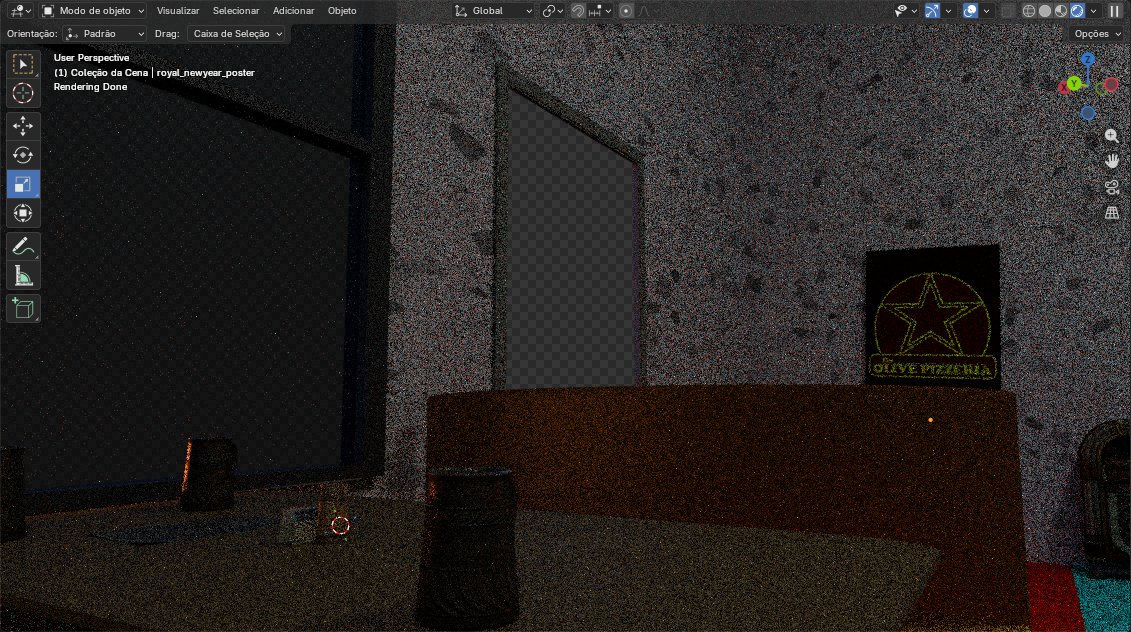Toggle camera view icon
The width and height of the screenshot is (1131, 632).
(x=1112, y=188)
